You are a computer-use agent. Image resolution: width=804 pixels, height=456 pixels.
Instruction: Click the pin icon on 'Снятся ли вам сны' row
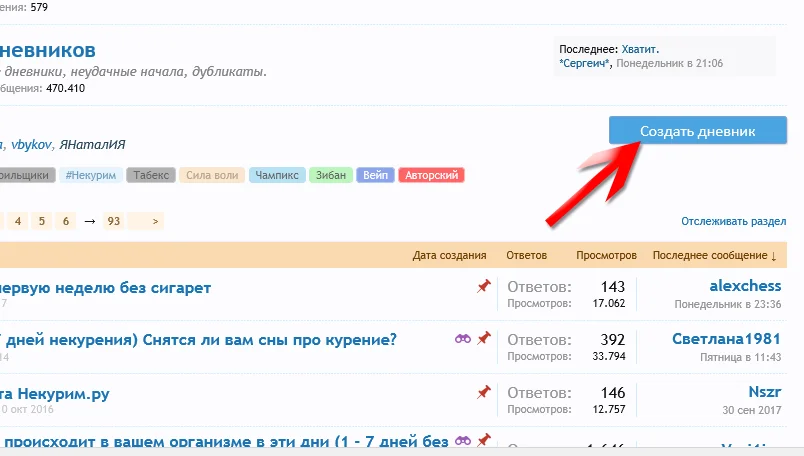tap(484, 339)
